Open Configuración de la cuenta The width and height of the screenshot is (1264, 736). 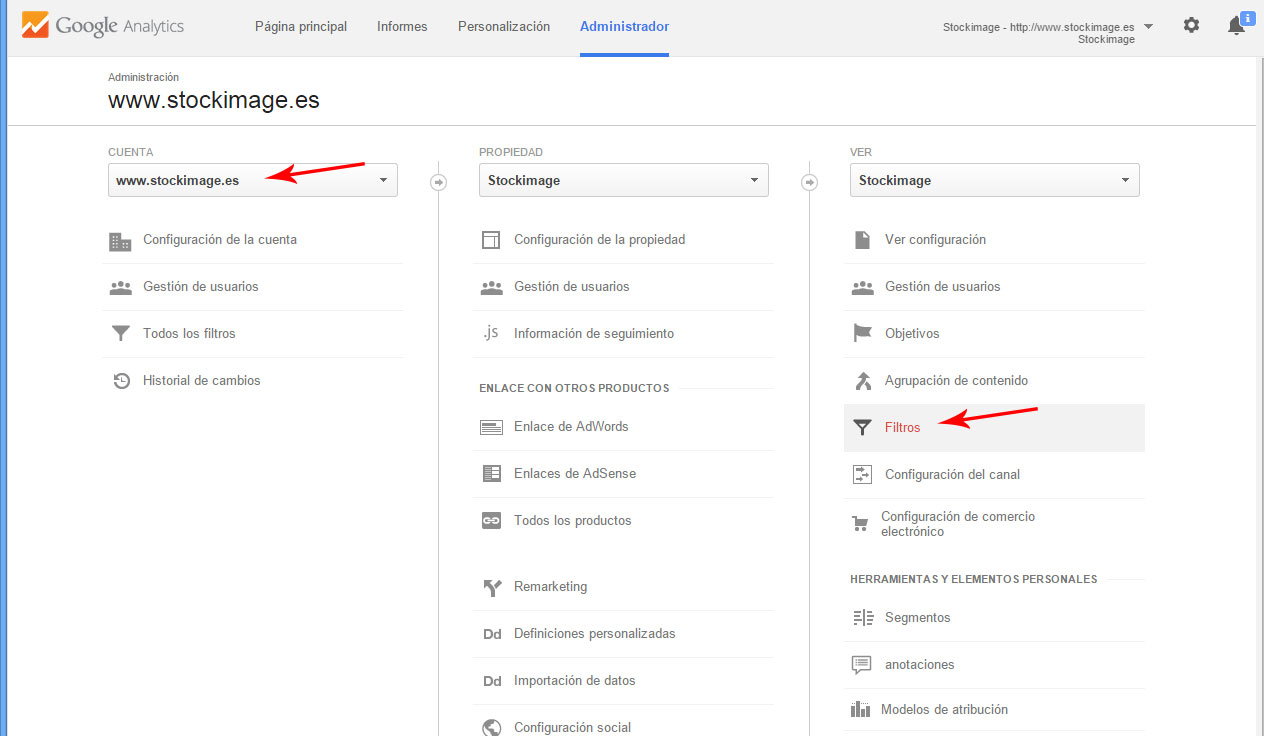(x=220, y=240)
